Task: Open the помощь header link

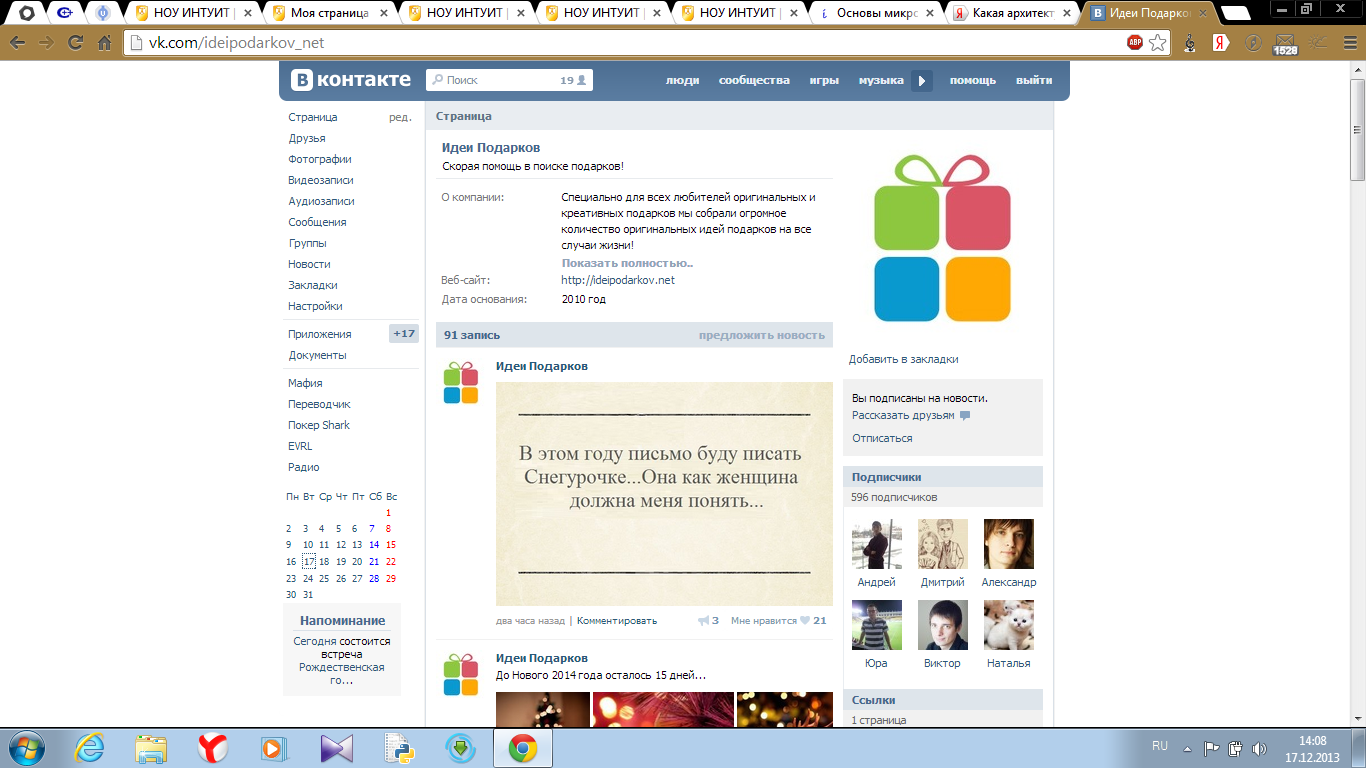Action: coord(973,81)
